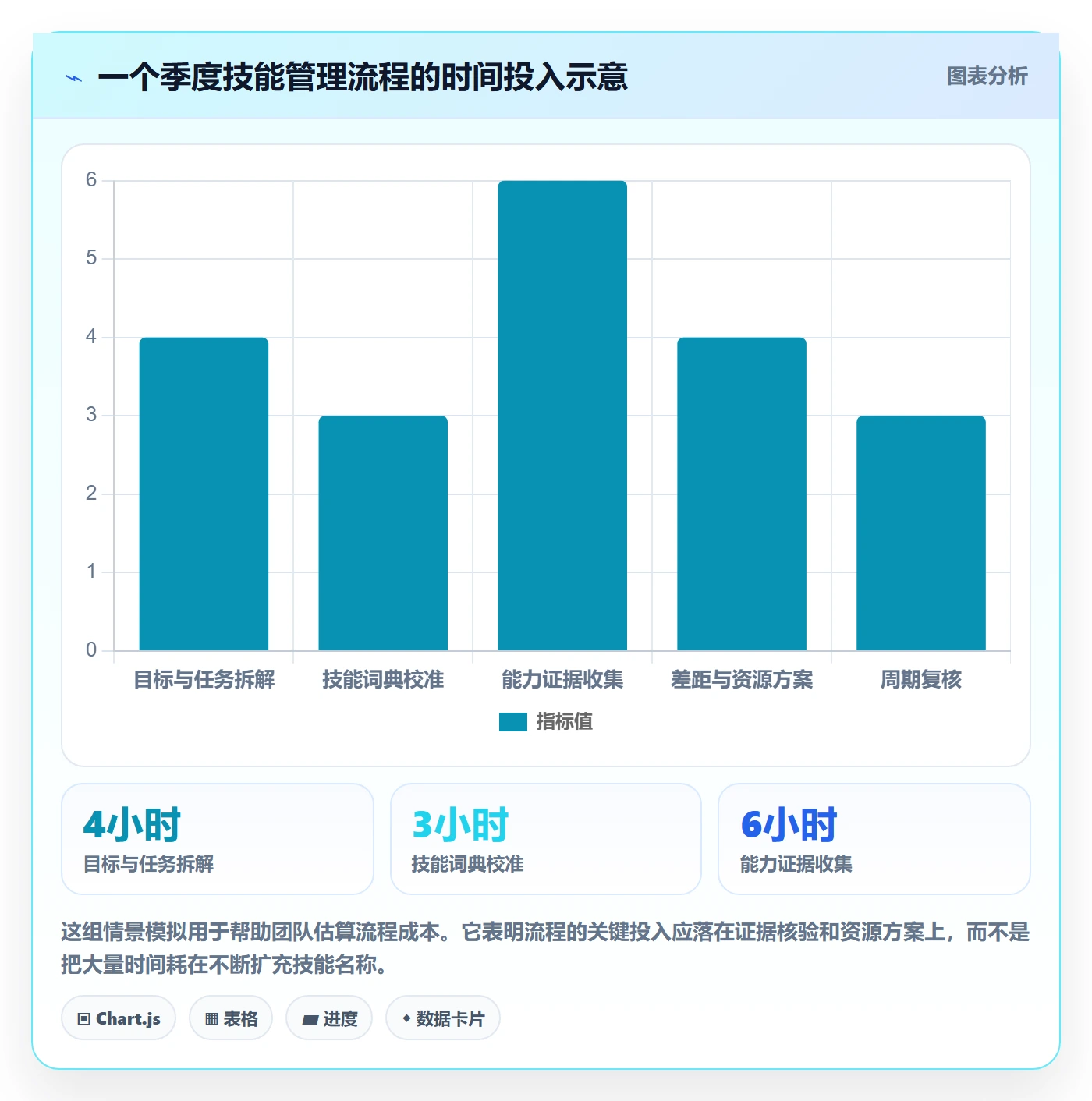1092x1101 pixels.
Task: Click the 目标与任务拆解 x-axis label
Action: pos(204,680)
